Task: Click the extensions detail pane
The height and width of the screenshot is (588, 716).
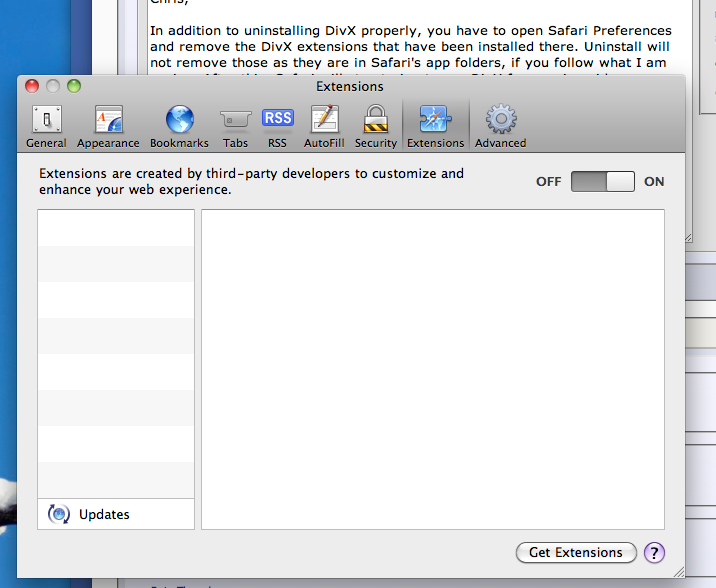Action: (433, 369)
